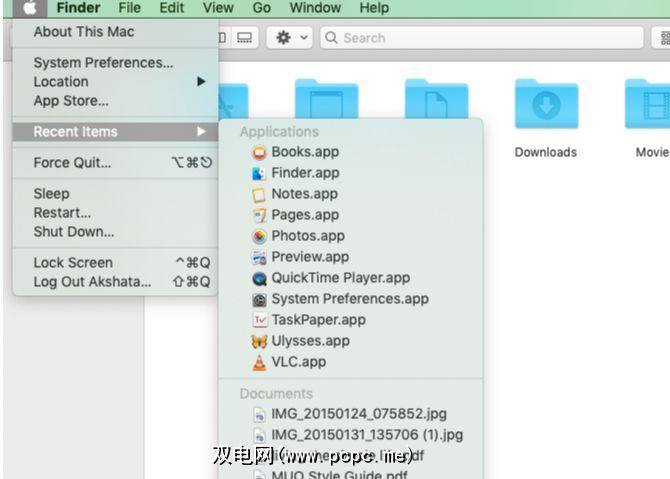Open System Preferences.app recent item
The width and height of the screenshot is (670, 479).
[350, 299]
